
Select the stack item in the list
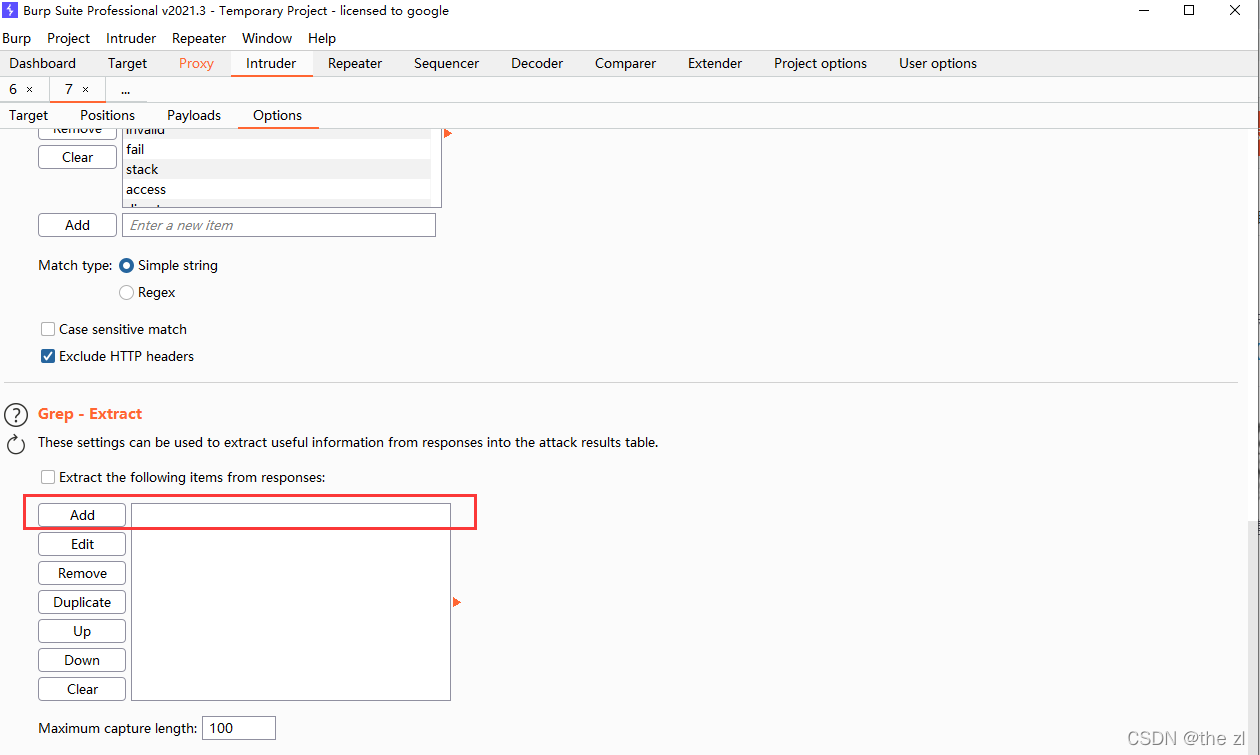277,170
